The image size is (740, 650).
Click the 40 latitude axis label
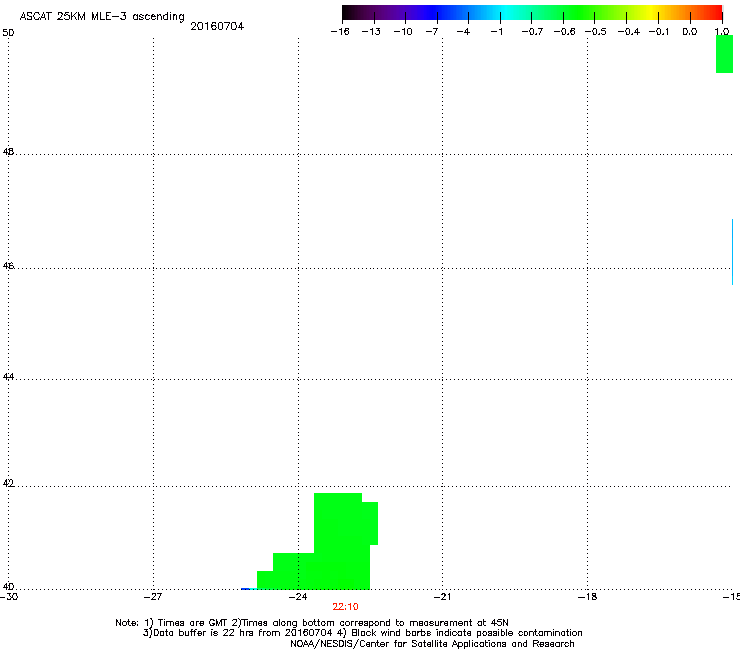tap(8, 586)
